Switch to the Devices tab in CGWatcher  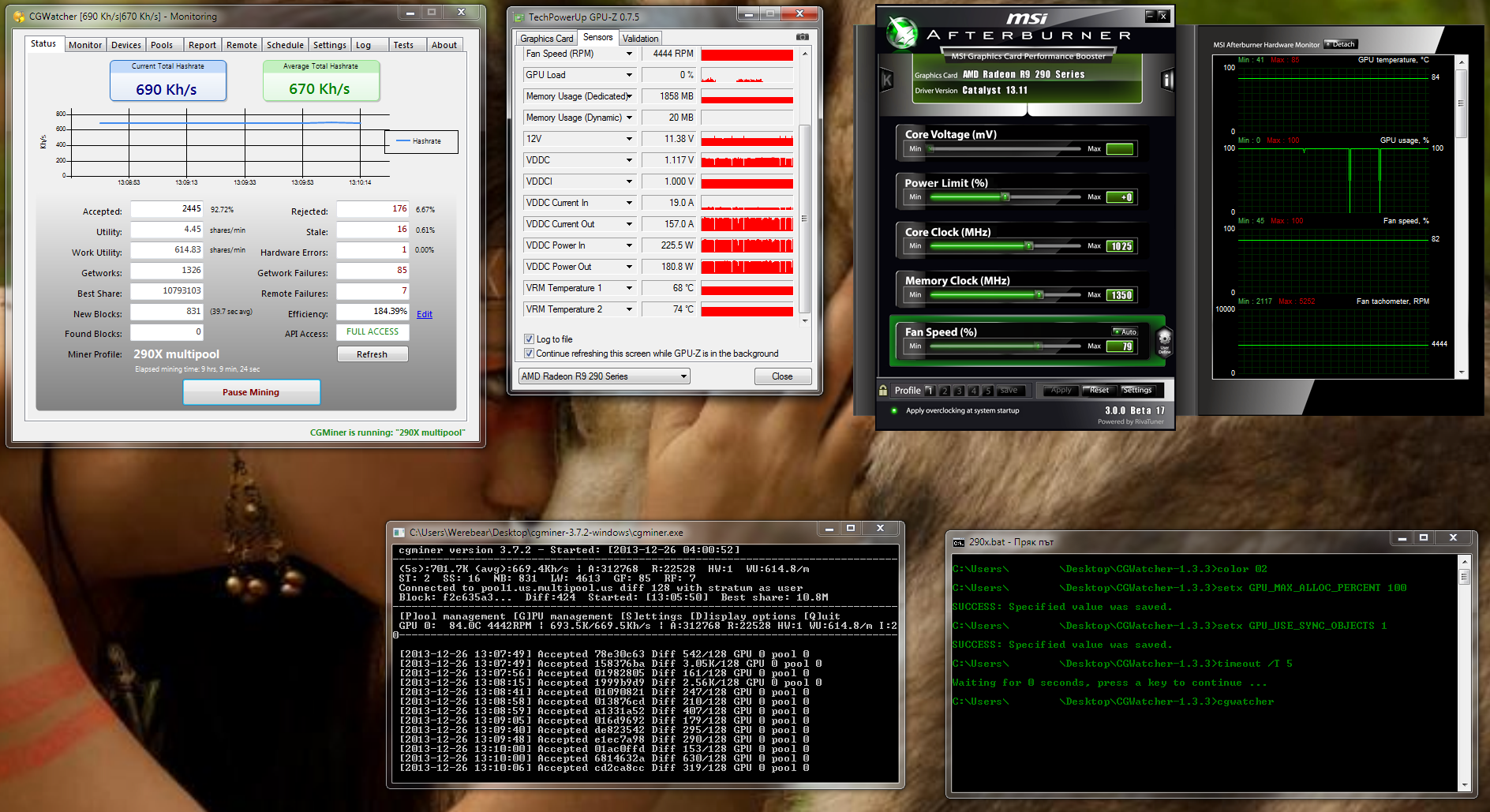click(x=126, y=45)
